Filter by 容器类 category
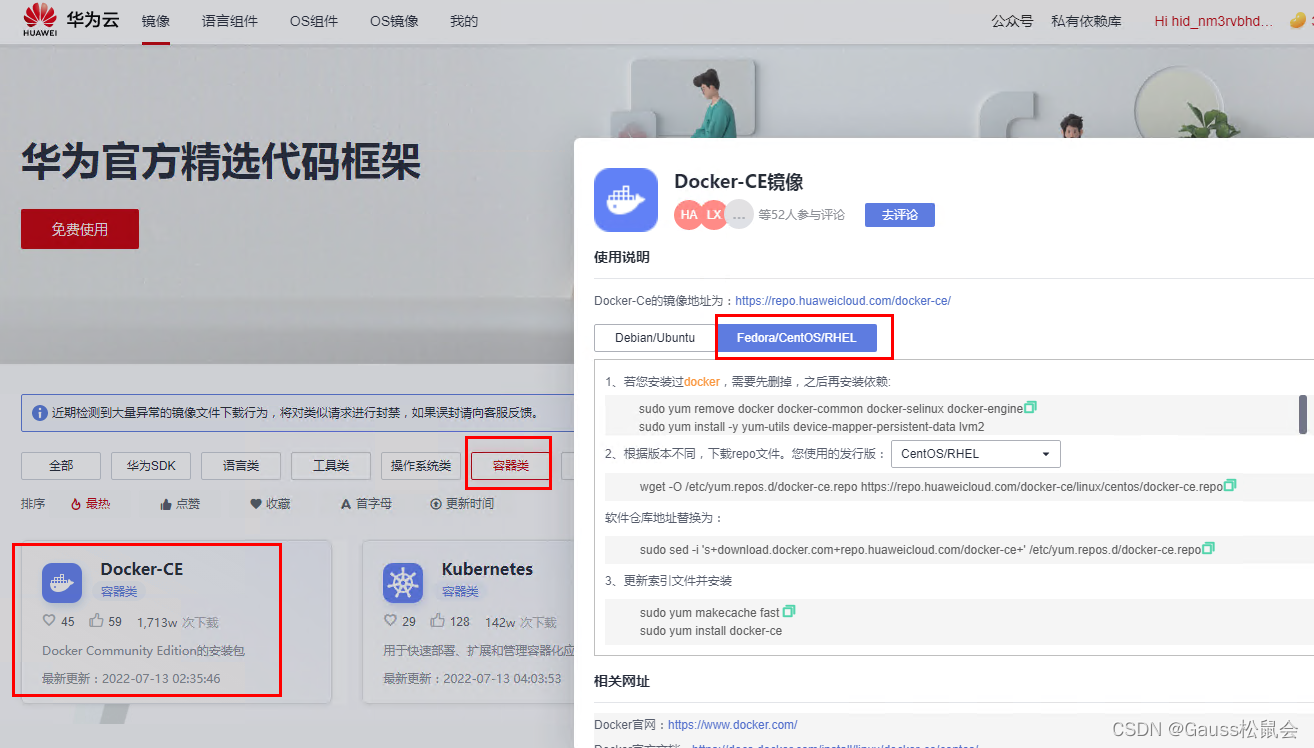Viewport: 1314px width, 748px height. [511, 465]
